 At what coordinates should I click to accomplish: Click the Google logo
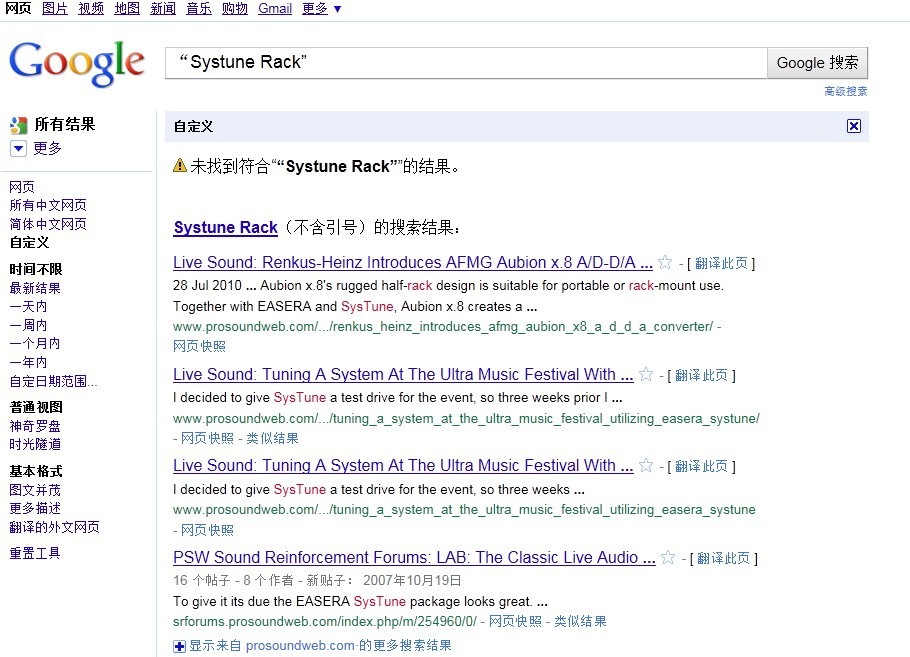pos(76,64)
